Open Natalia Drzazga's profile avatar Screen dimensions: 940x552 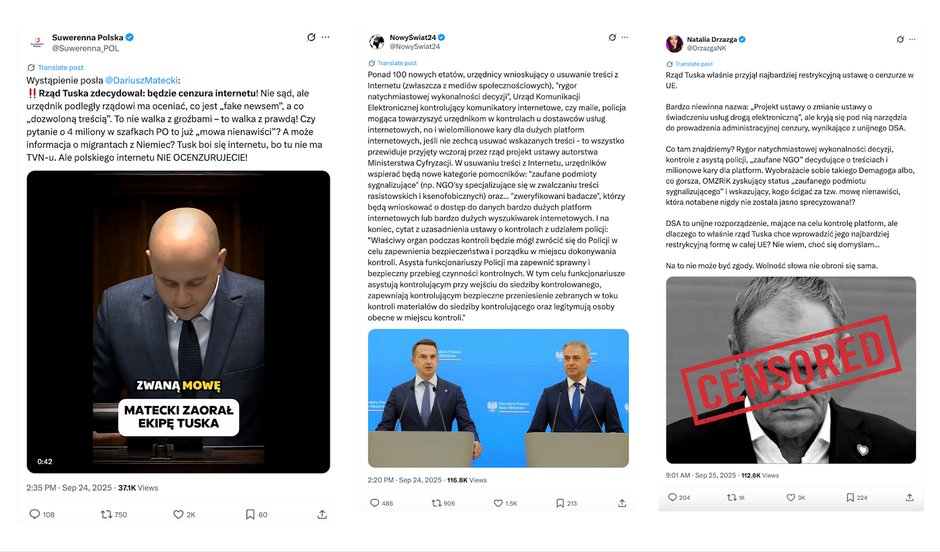coord(674,43)
